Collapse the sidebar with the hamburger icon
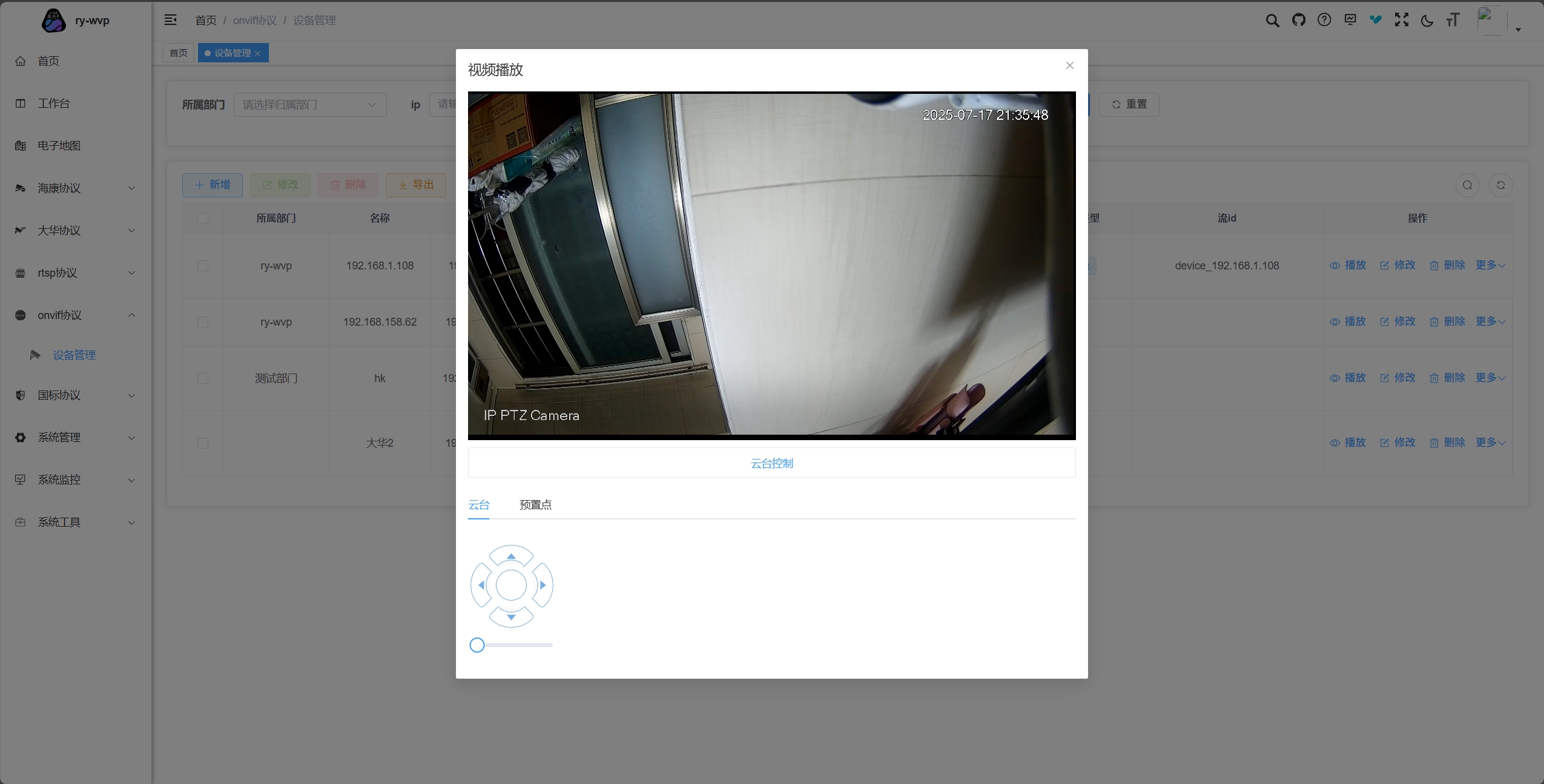The height and width of the screenshot is (784, 1544). [x=171, y=20]
